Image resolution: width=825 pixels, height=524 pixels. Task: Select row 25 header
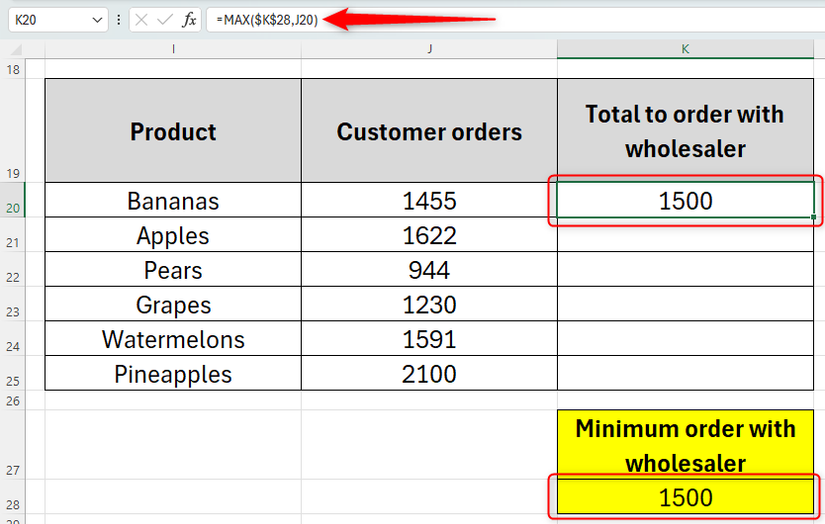pyautogui.click(x=13, y=374)
